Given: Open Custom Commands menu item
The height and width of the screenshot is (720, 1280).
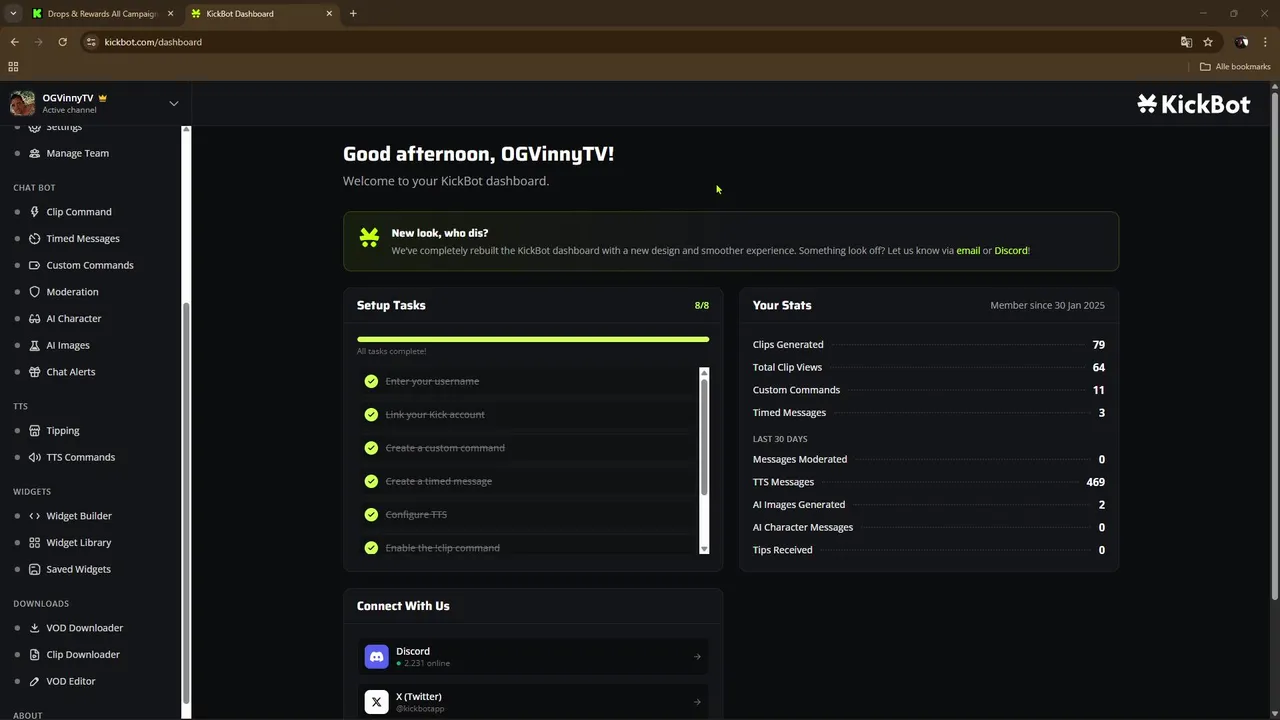Looking at the screenshot, I should 90,265.
